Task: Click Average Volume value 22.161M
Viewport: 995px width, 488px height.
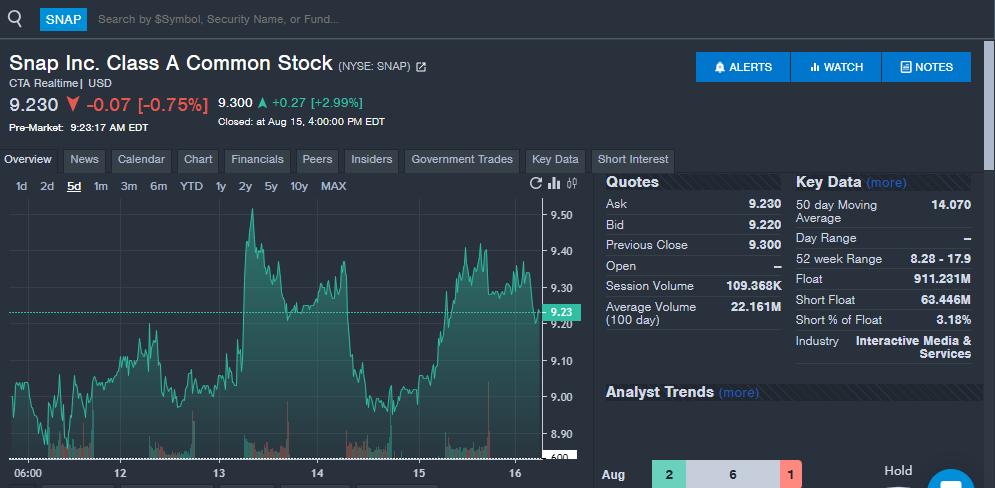Action: [756, 307]
